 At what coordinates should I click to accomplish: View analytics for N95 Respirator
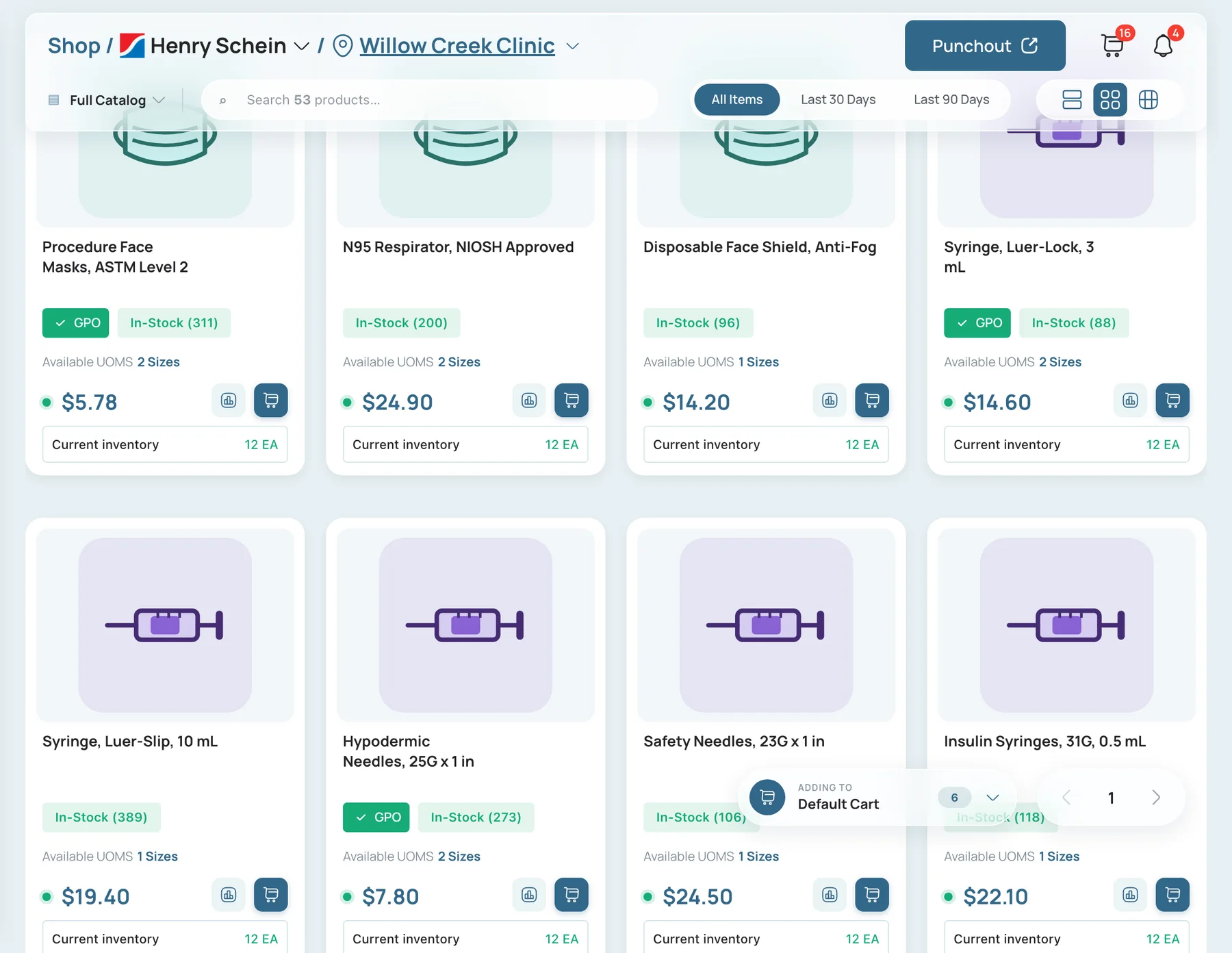click(529, 401)
